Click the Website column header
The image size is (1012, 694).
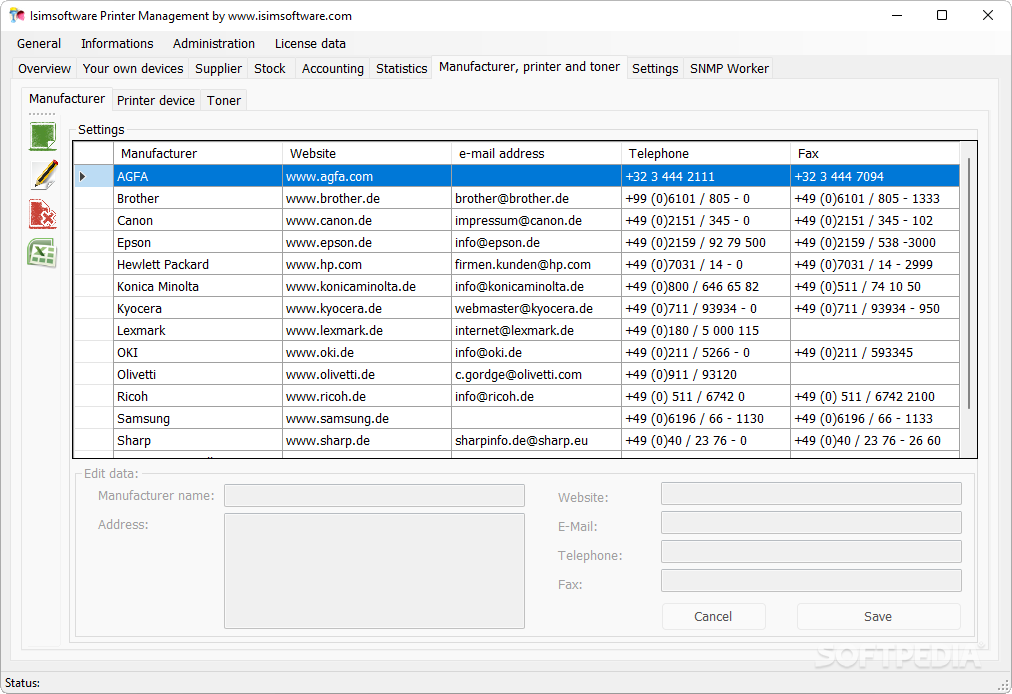[367, 154]
